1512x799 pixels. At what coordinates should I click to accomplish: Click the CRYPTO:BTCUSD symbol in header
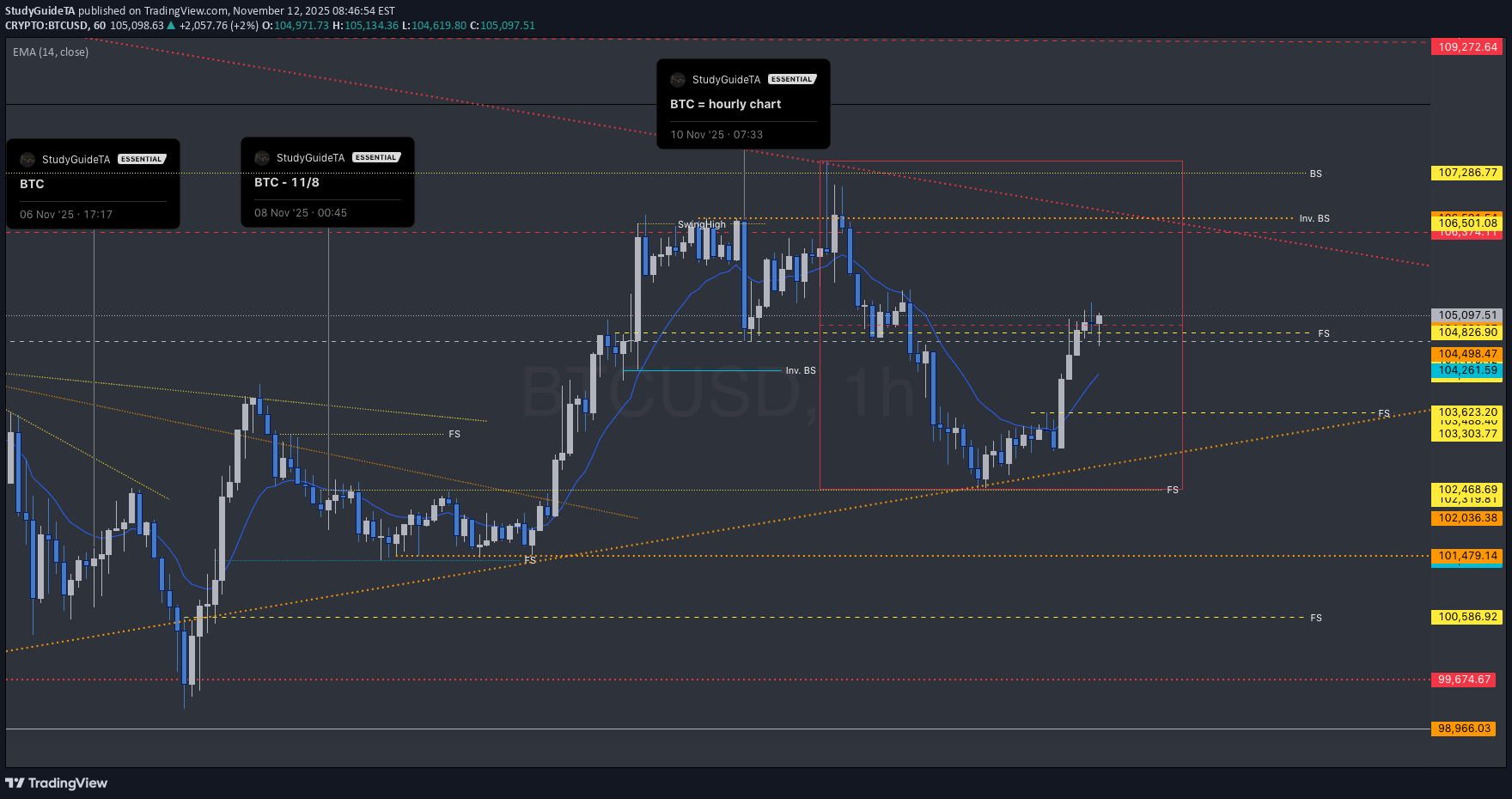coord(46,26)
